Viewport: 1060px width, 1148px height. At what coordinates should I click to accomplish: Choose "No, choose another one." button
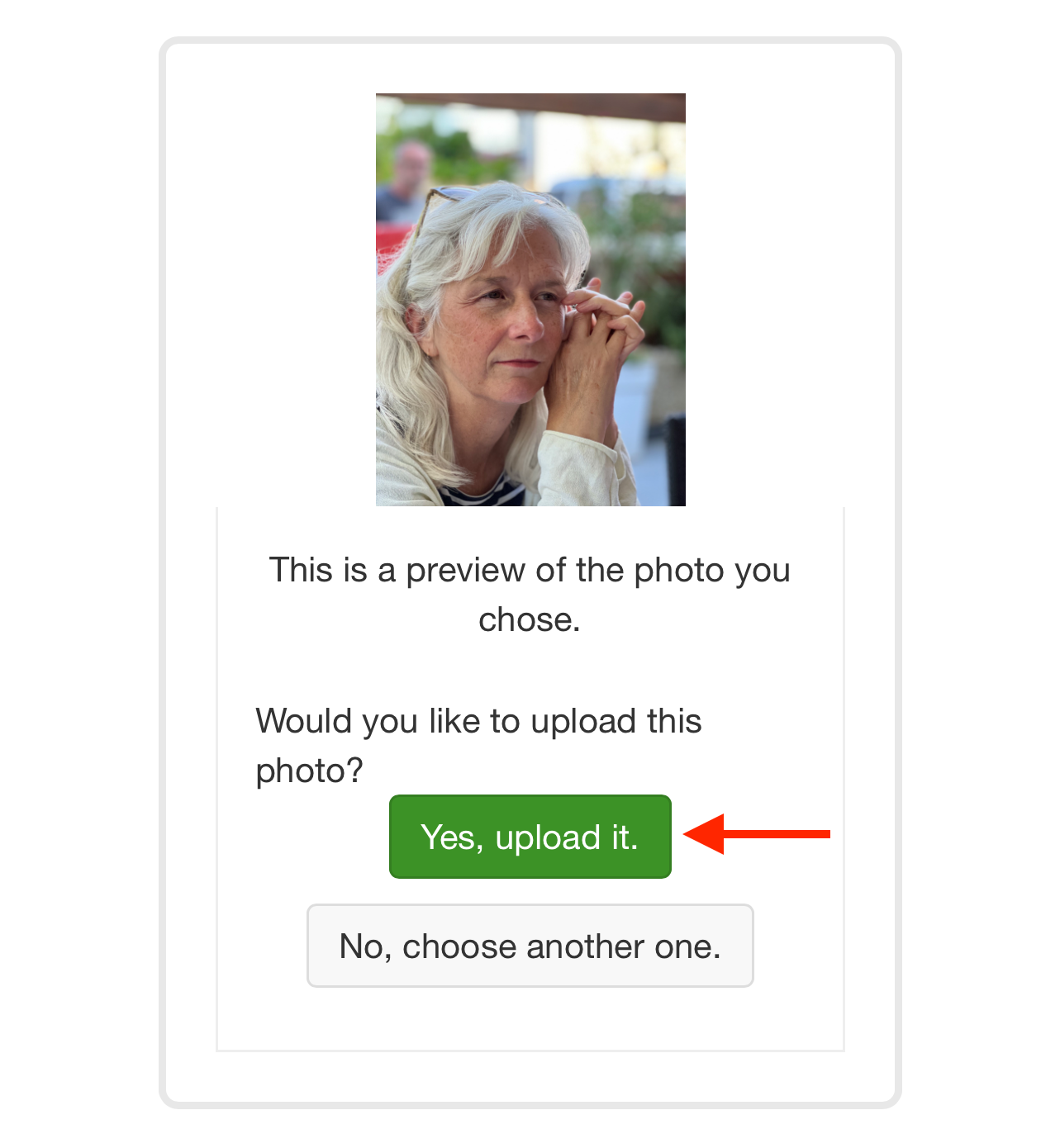click(x=530, y=946)
